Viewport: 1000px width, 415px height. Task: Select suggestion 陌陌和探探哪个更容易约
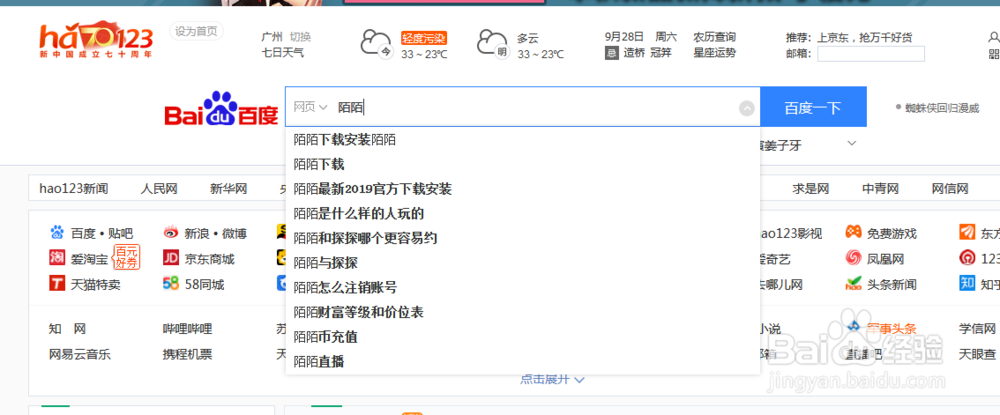(522, 238)
